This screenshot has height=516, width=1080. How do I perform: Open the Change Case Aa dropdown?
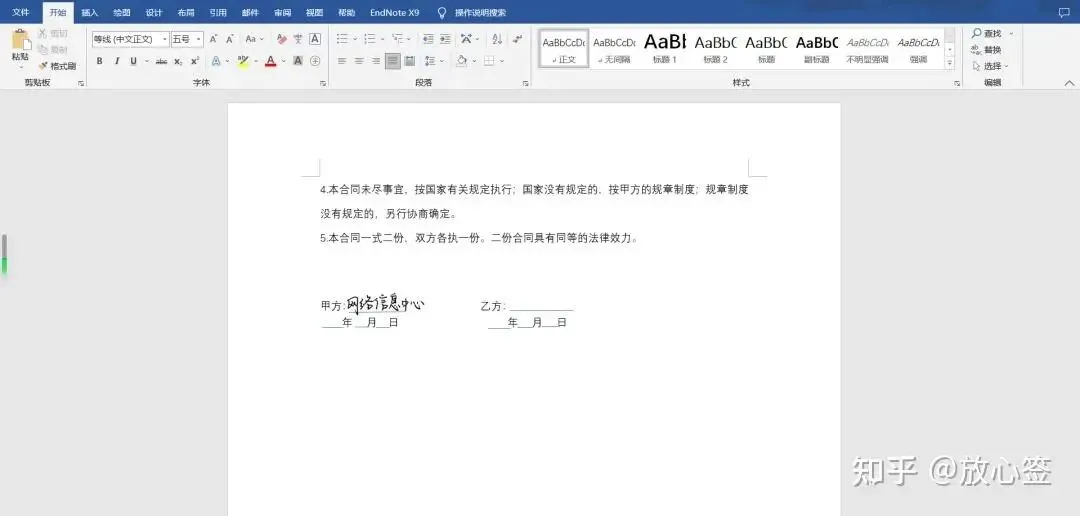pyautogui.click(x=254, y=39)
